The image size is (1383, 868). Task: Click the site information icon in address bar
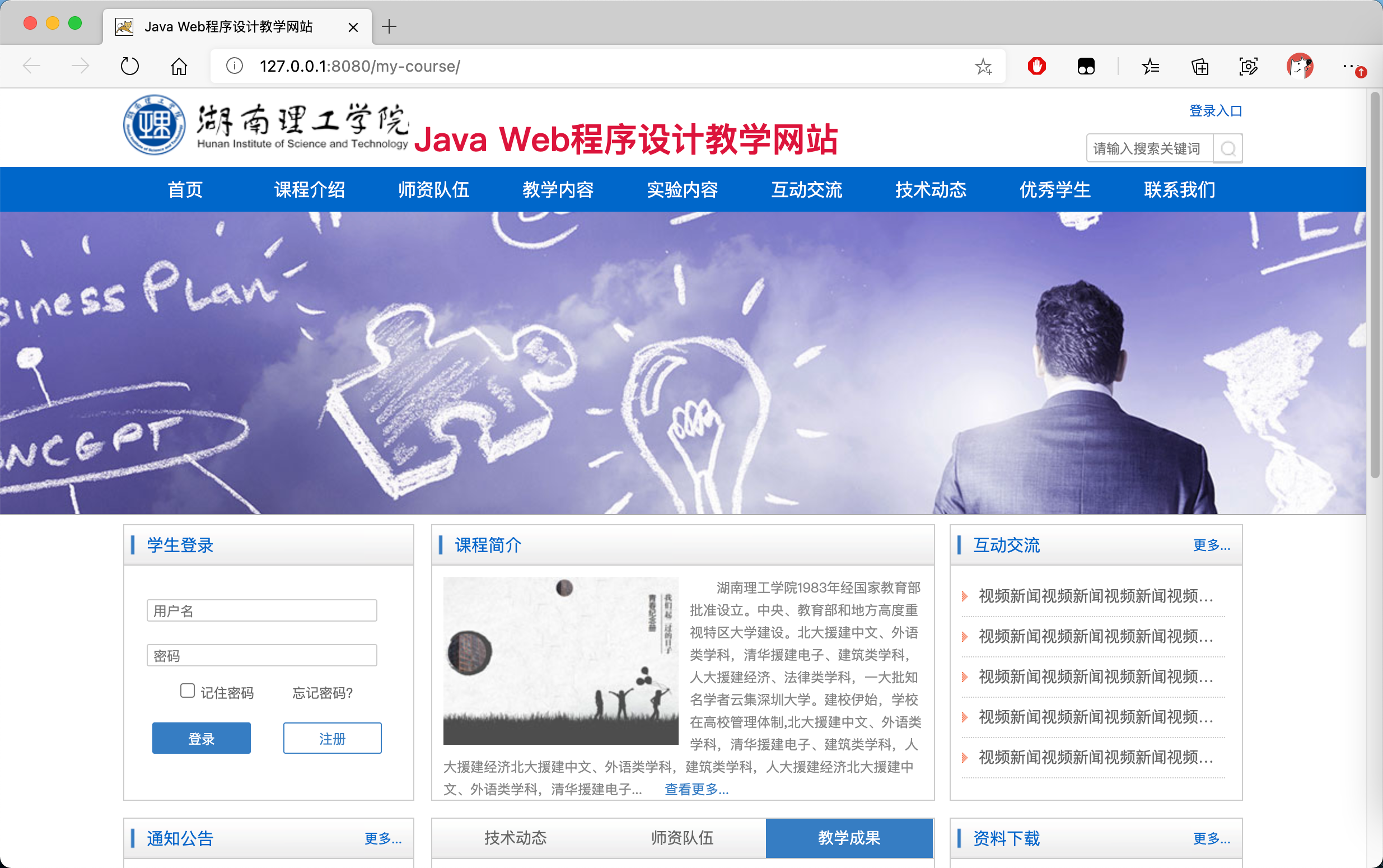point(234,66)
